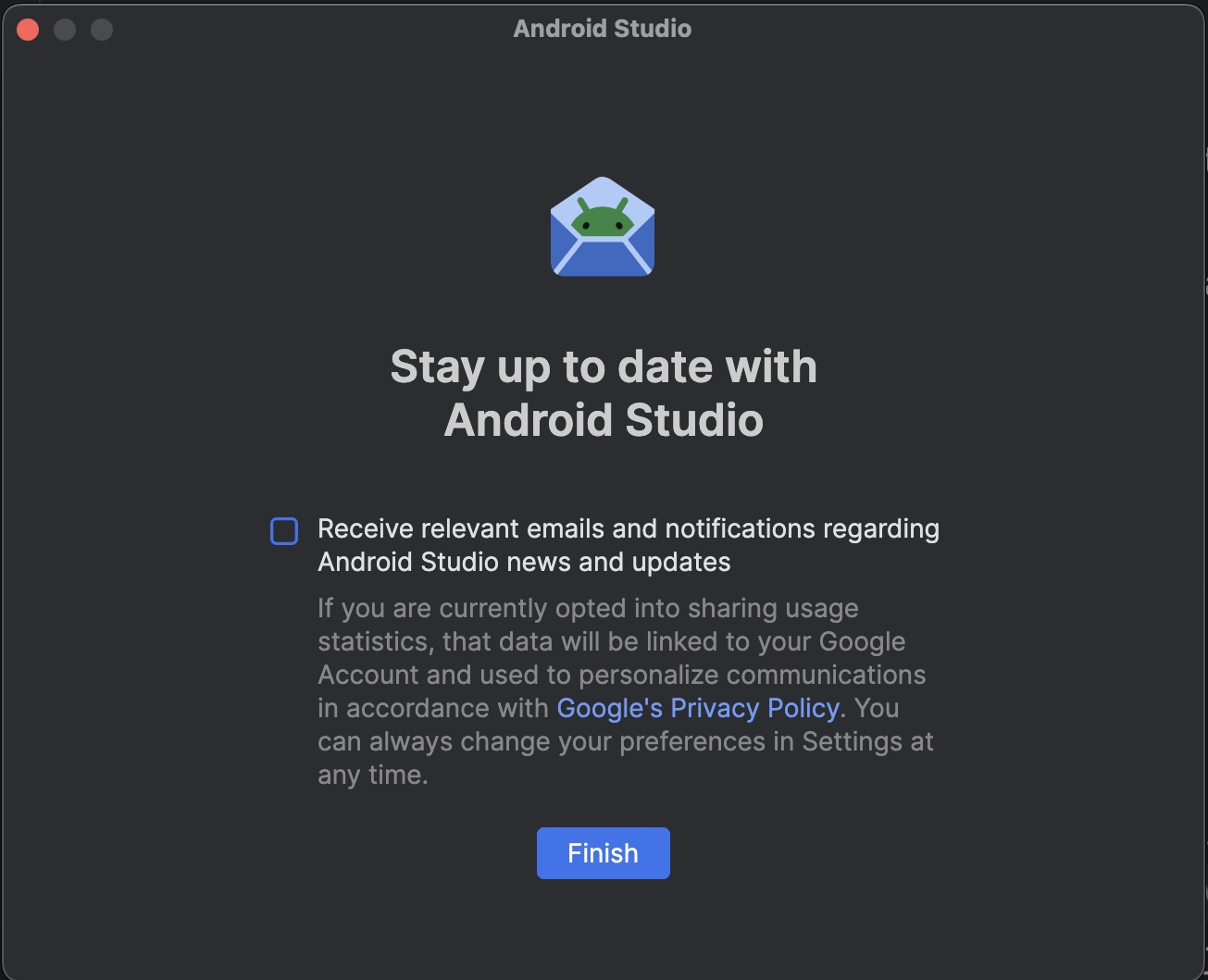Click the "Android Studio" window title text
The height and width of the screenshot is (980, 1208).
click(603, 29)
